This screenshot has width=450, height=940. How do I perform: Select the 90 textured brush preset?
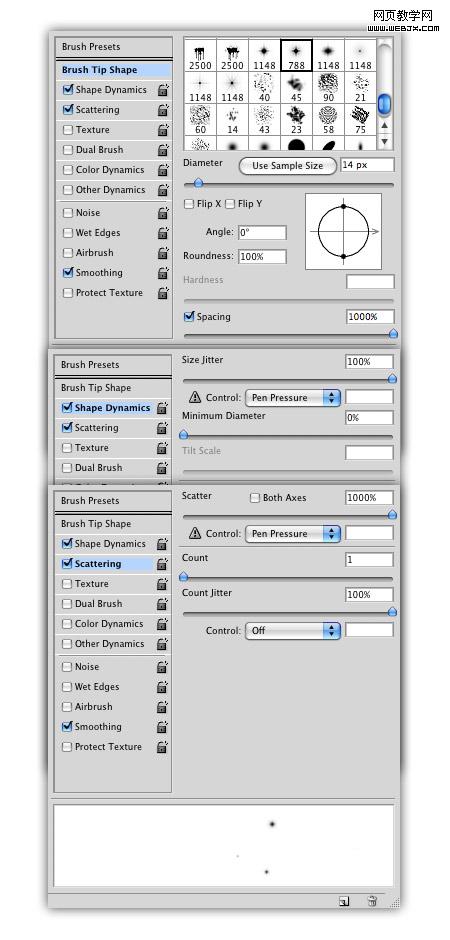pyautogui.click(x=328, y=88)
